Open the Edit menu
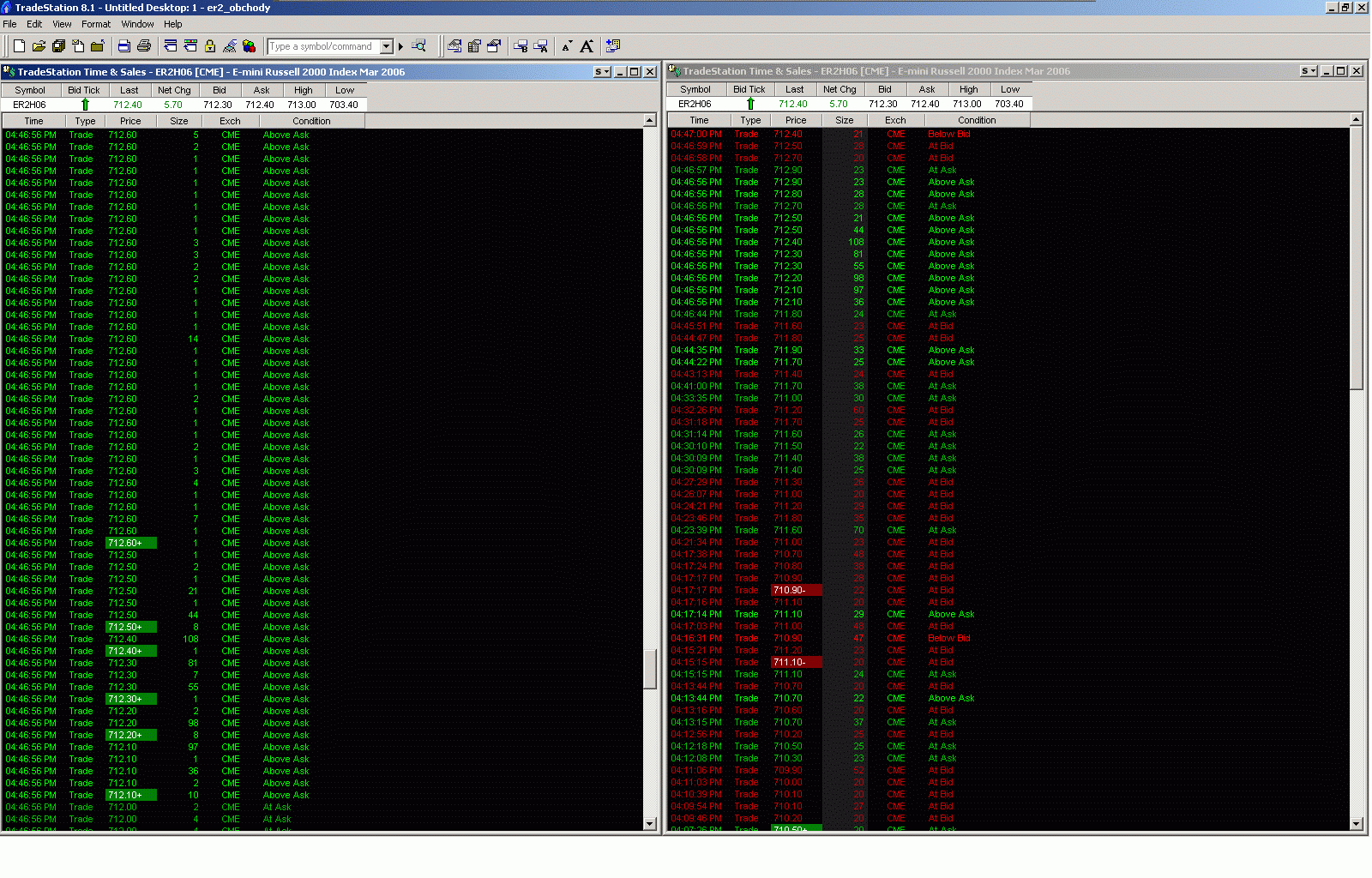 point(34,24)
